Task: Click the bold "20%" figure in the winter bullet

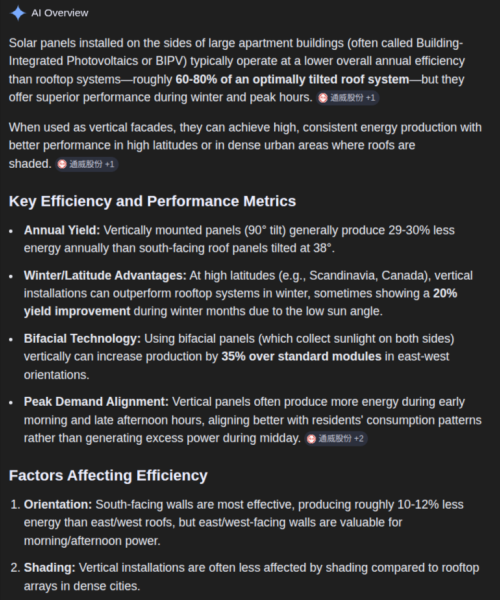Action: (x=445, y=293)
